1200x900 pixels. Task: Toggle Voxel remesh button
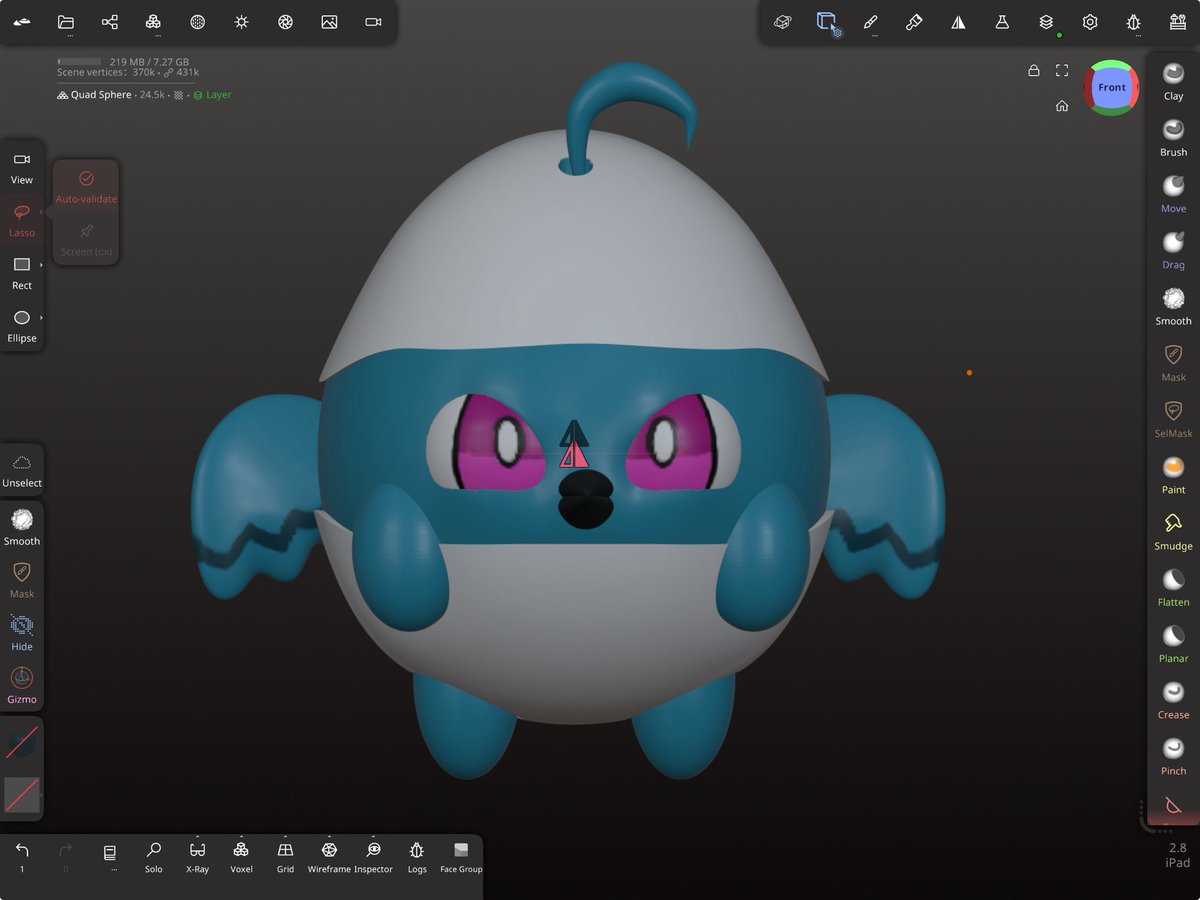pyautogui.click(x=241, y=857)
